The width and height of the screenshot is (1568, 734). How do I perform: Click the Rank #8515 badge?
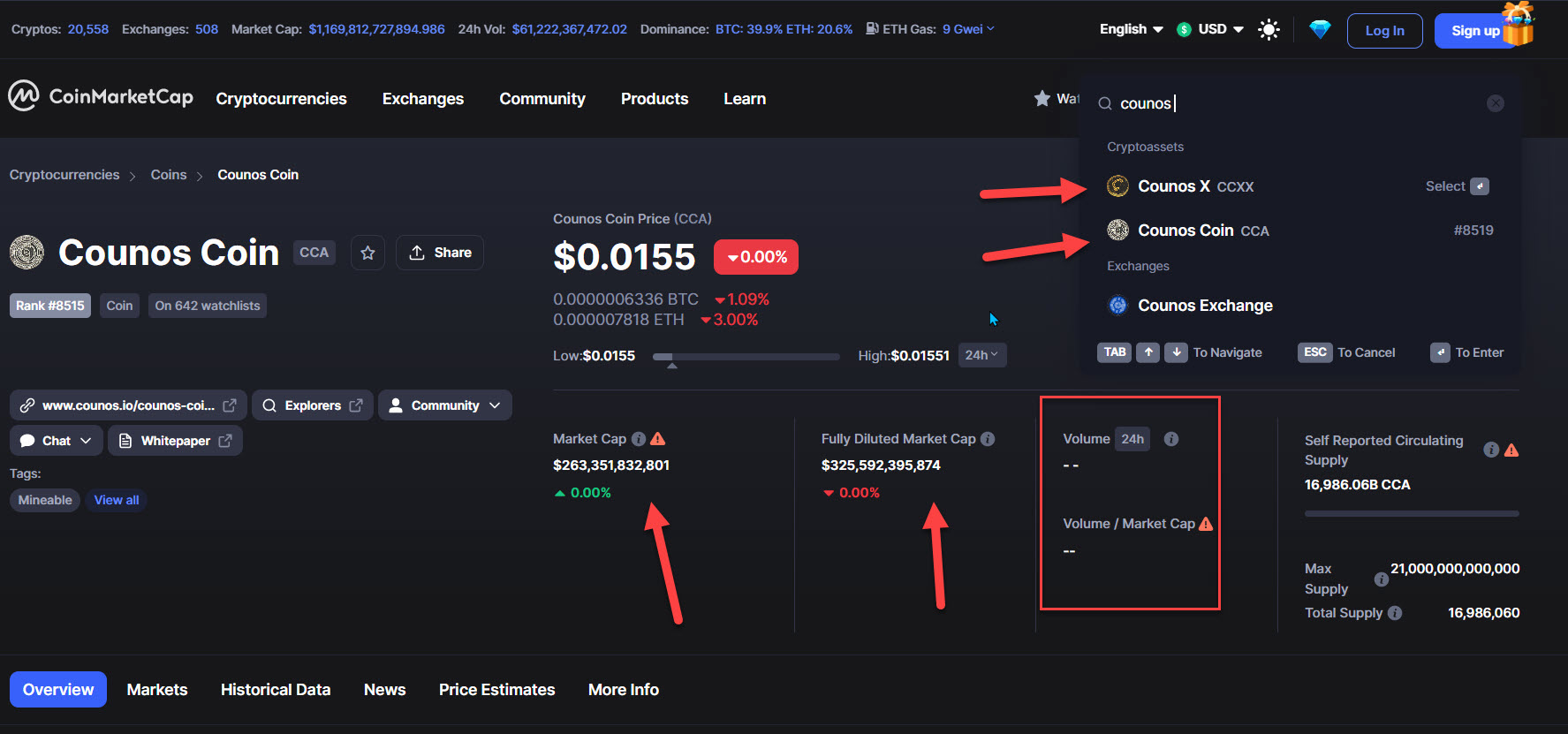pyautogui.click(x=50, y=306)
